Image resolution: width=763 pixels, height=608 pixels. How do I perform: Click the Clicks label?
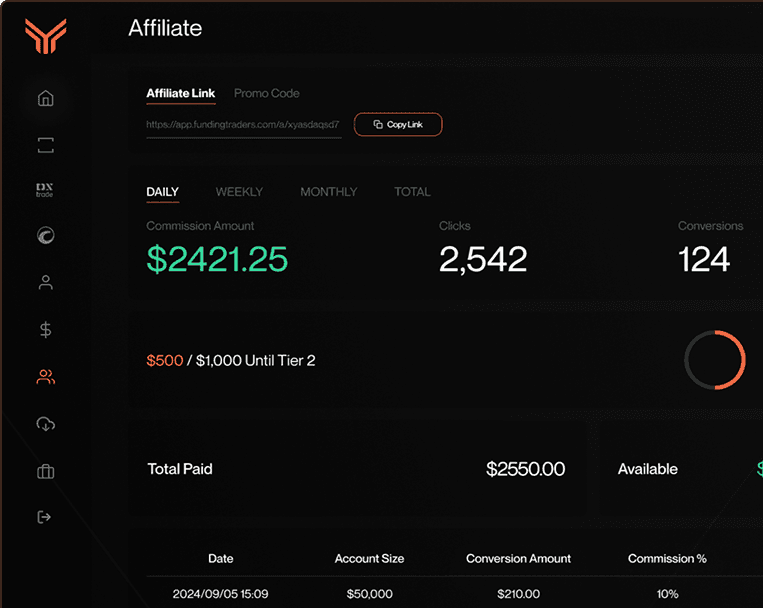[x=454, y=226]
